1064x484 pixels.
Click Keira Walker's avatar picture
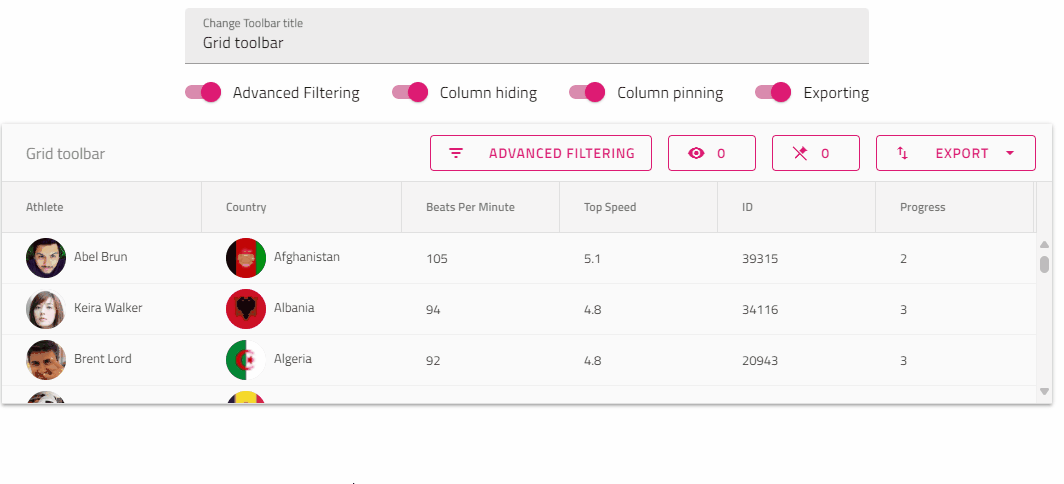click(x=46, y=309)
